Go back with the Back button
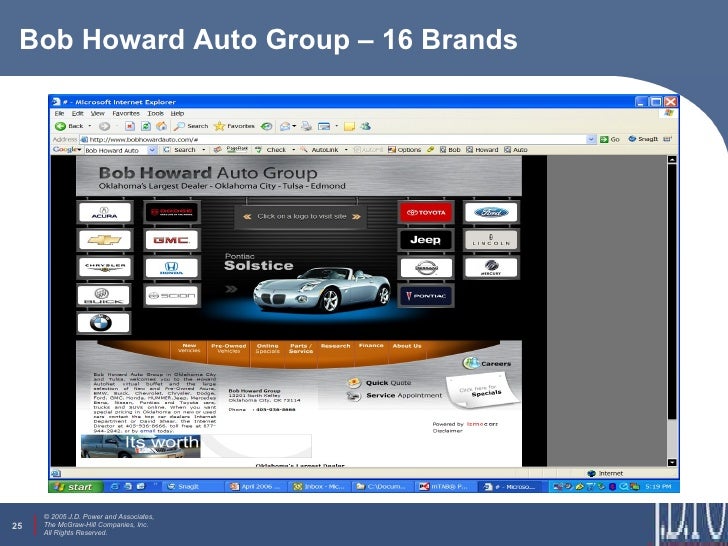The image size is (728, 546). point(69,126)
